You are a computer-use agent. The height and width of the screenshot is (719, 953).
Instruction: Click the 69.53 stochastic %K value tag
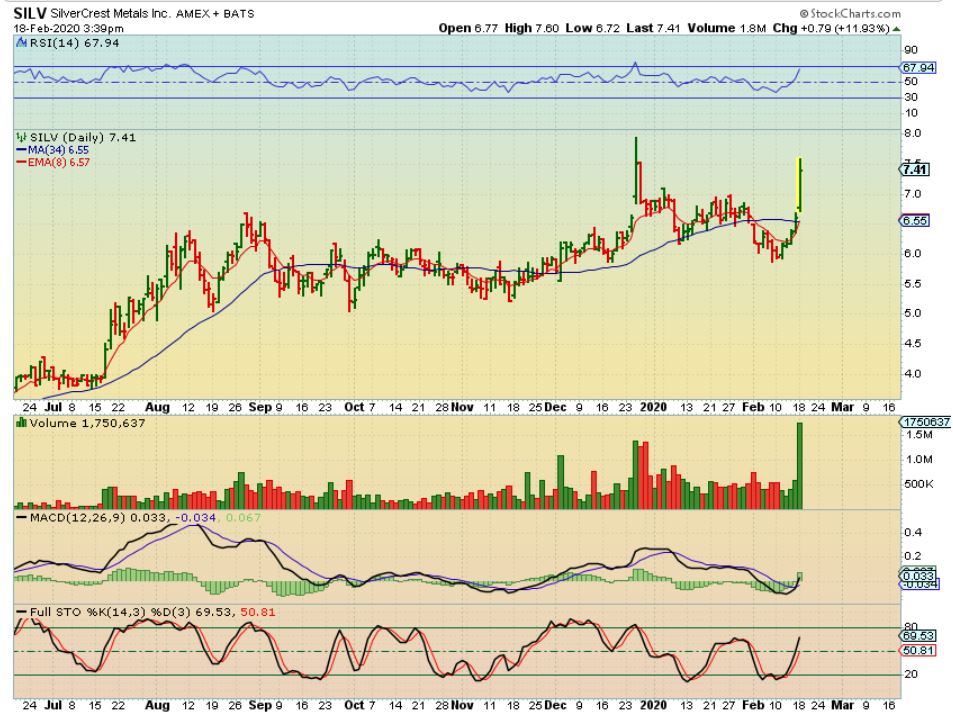pyautogui.click(x=918, y=635)
